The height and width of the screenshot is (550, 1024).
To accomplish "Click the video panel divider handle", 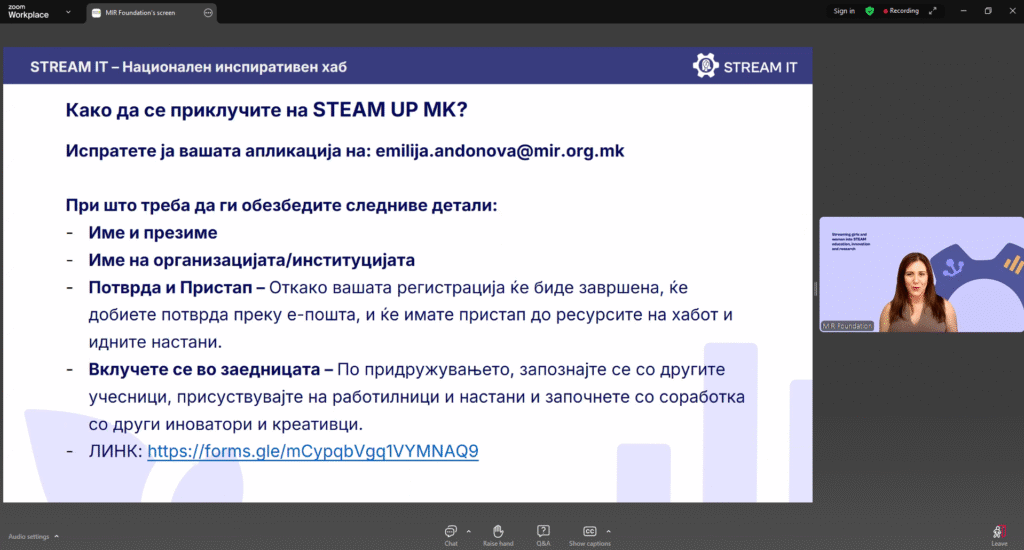I will point(816,288).
